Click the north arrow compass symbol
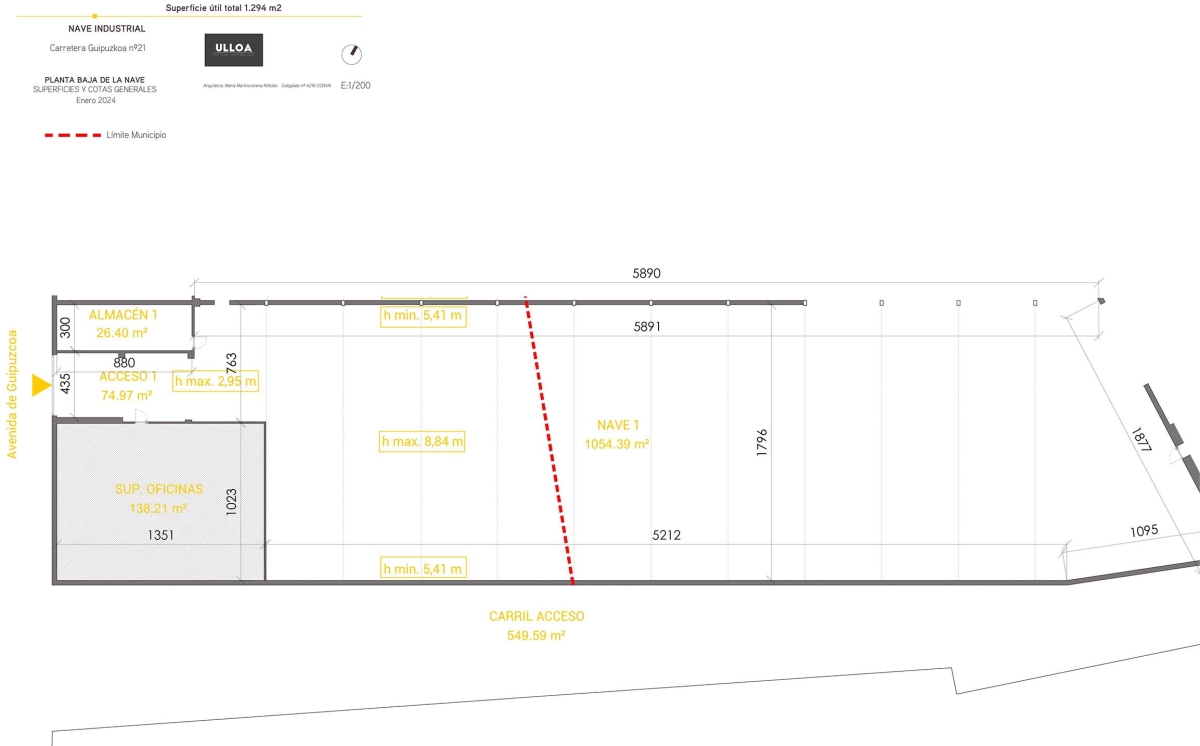 [x=351, y=54]
